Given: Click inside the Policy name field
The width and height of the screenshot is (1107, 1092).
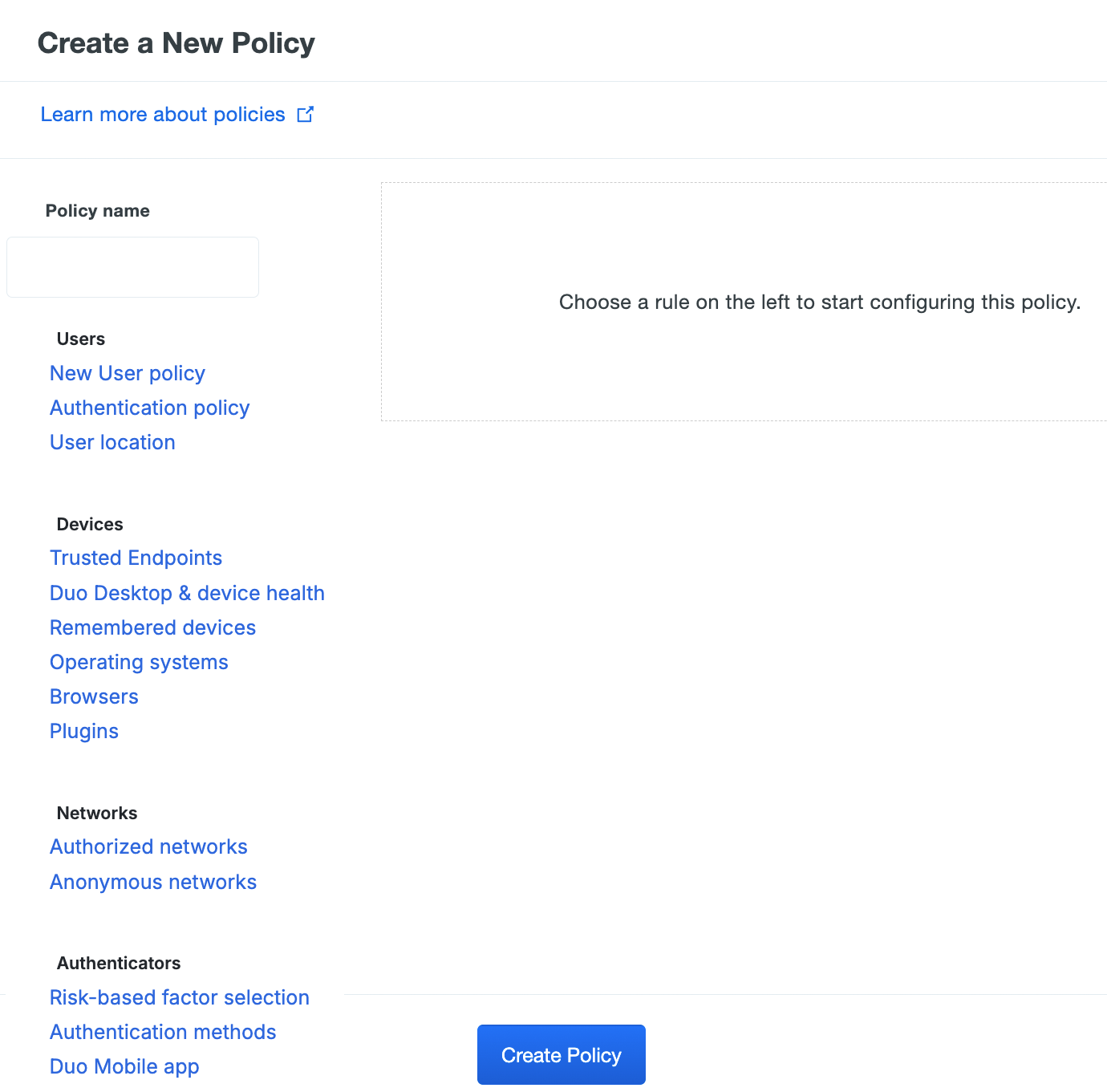Looking at the screenshot, I should 132,266.
